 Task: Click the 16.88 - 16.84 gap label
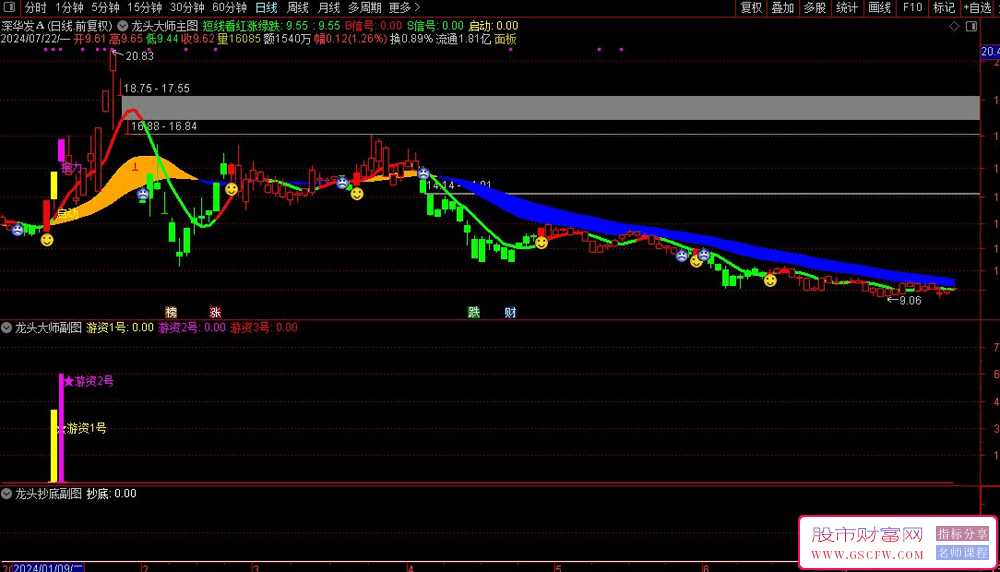164,126
